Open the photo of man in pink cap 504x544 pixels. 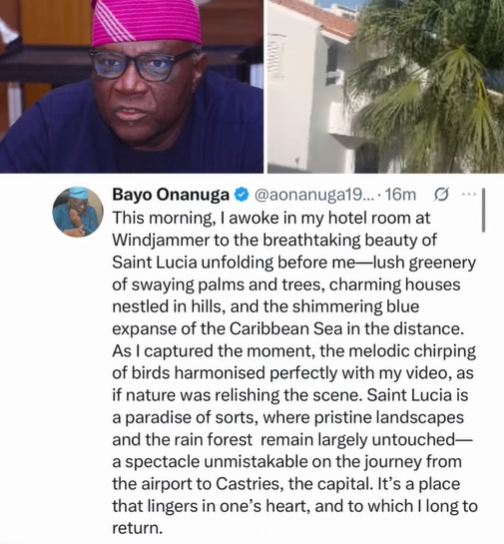[x=131, y=86]
